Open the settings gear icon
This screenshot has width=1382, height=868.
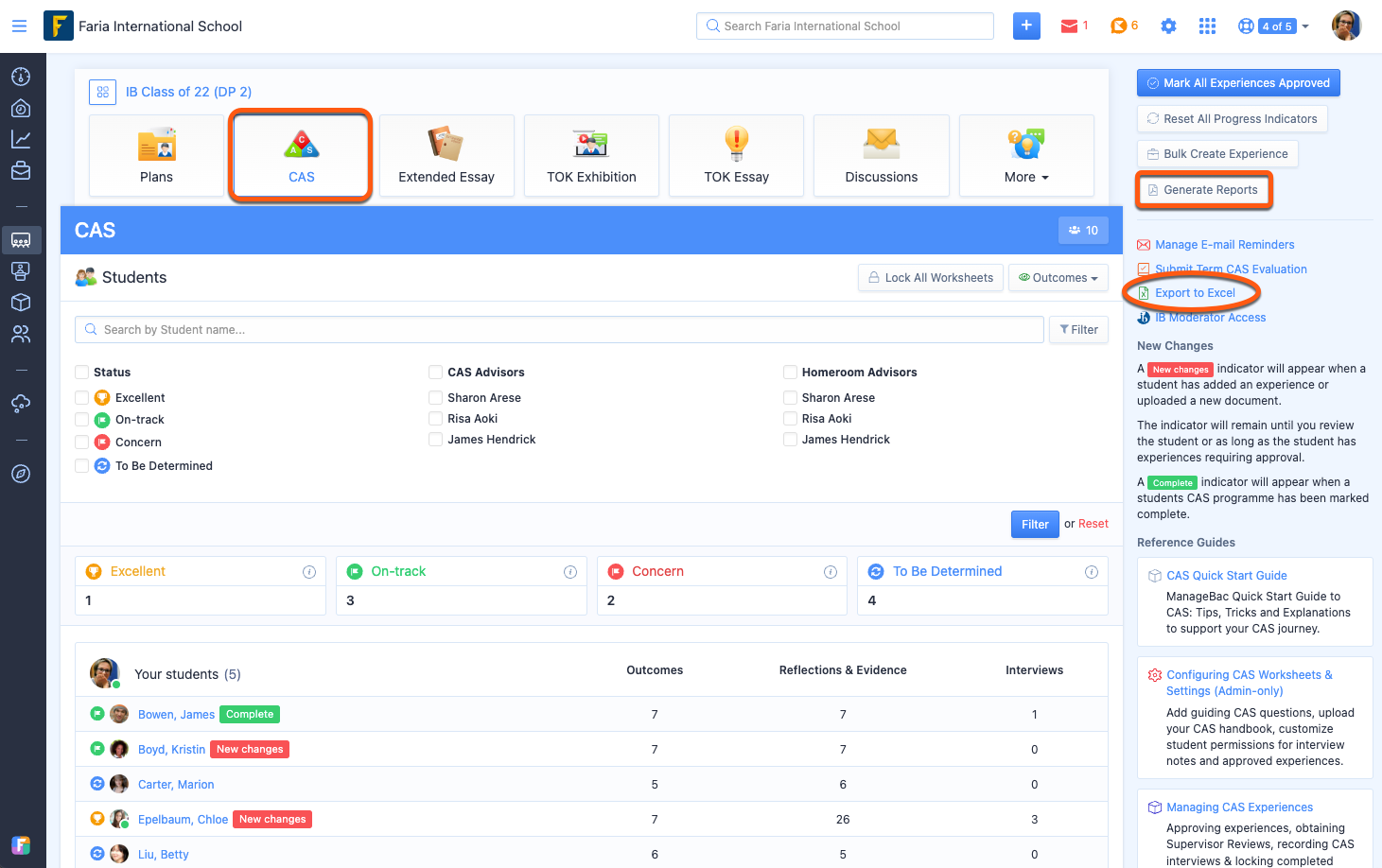point(1168,26)
